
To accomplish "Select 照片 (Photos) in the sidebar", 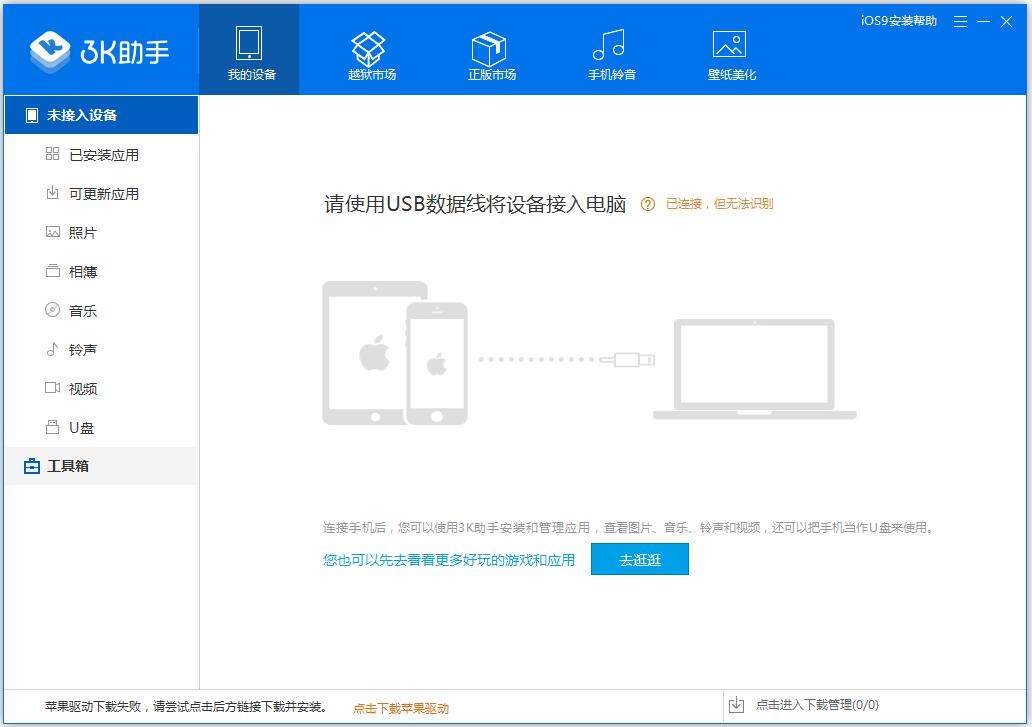I will pyautogui.click(x=82, y=232).
